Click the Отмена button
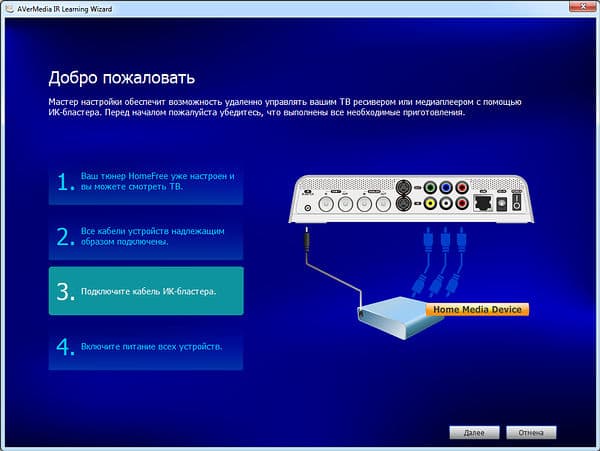Image resolution: width=600 pixels, height=451 pixels. point(531,433)
